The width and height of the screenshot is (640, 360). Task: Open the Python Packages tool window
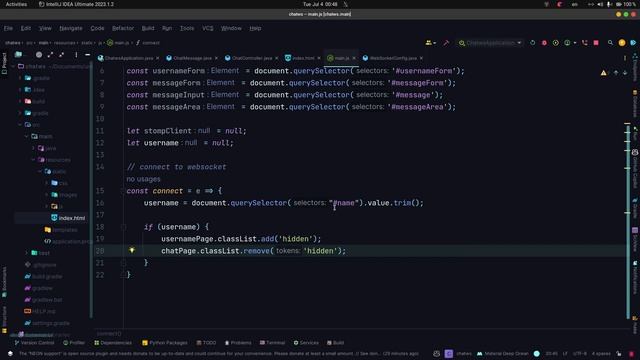tap(164, 343)
